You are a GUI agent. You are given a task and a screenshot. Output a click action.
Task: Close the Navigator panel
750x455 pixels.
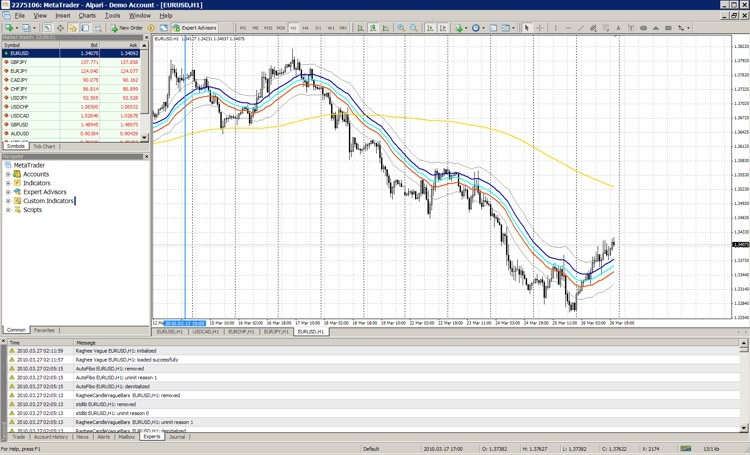point(146,156)
